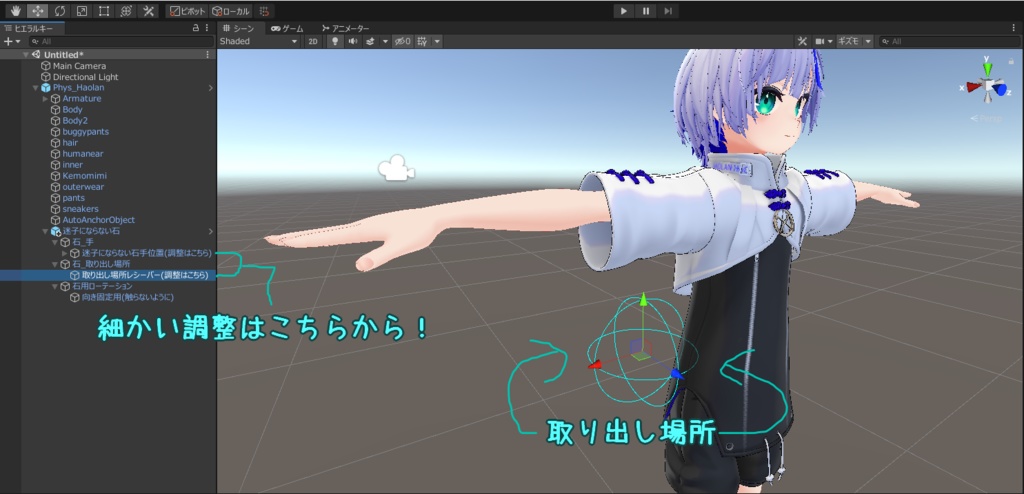Open grid settings dropdown arrow
The height and width of the screenshot is (494, 1024).
point(437,41)
